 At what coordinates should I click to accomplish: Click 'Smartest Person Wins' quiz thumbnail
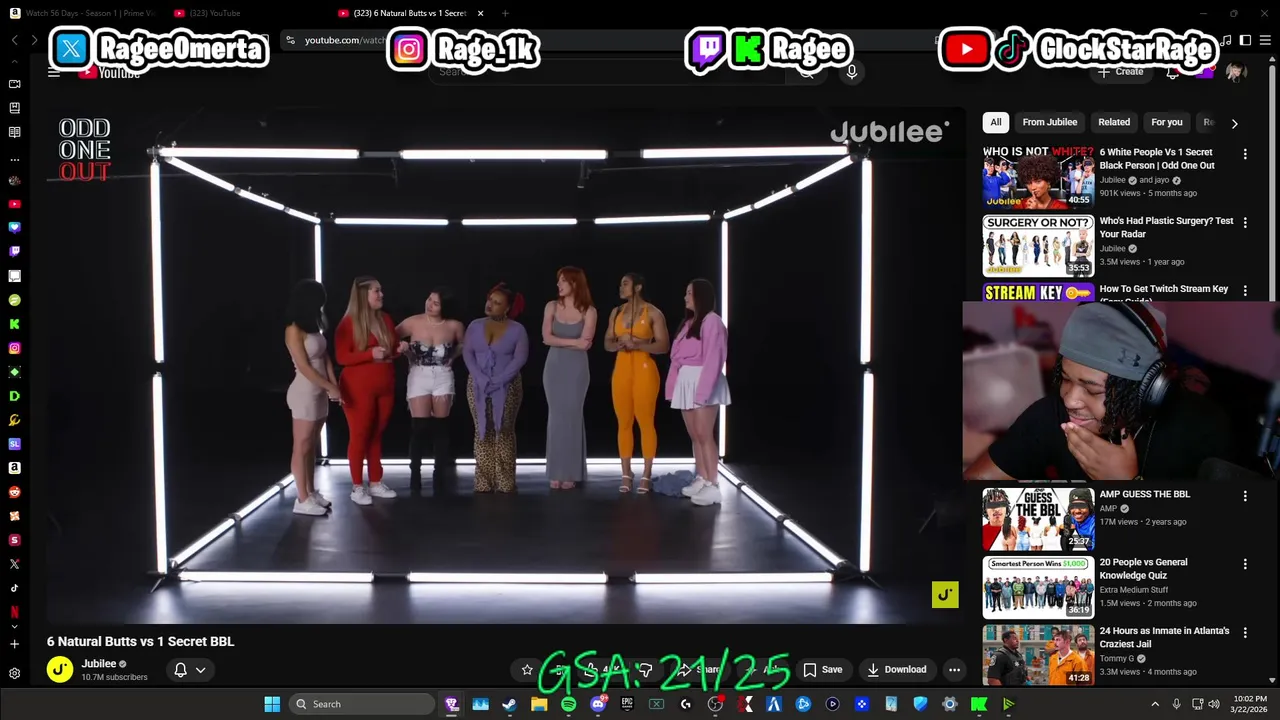[x=1038, y=587]
